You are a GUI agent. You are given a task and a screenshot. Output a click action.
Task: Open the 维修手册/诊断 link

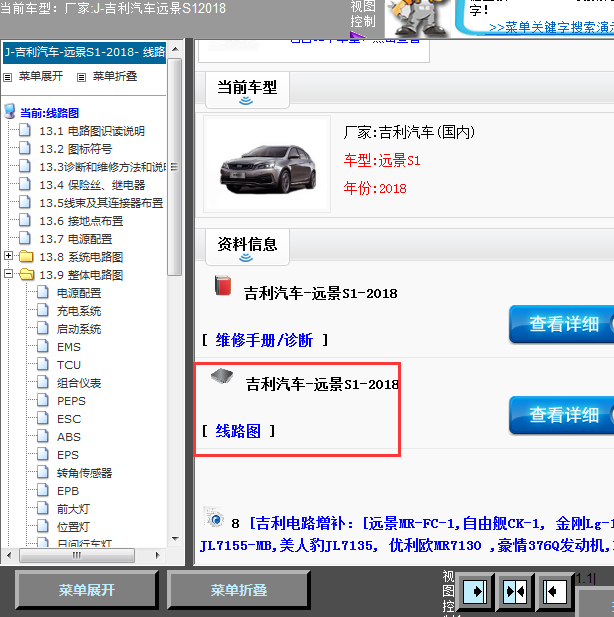264,340
